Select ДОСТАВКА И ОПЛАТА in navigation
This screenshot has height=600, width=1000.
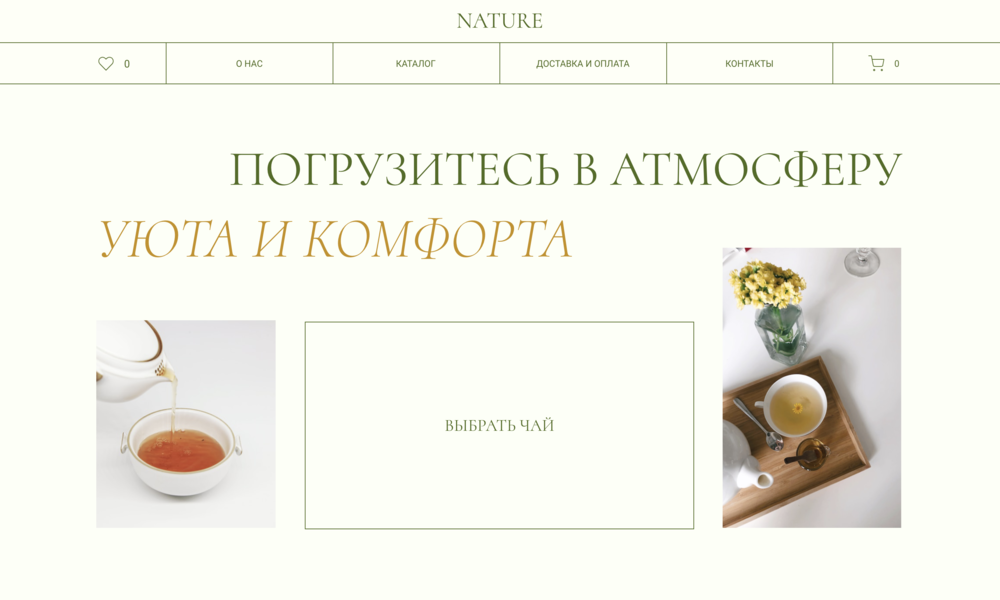pyautogui.click(x=582, y=64)
